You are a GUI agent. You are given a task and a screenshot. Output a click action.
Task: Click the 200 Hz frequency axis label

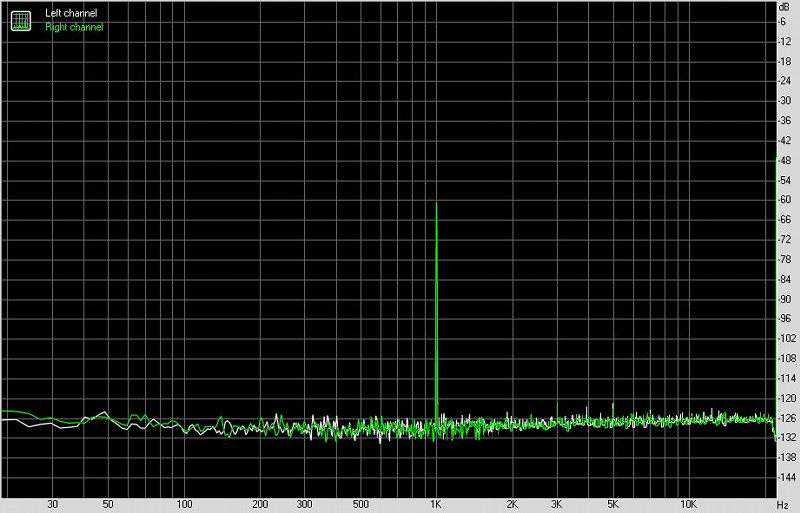tap(260, 504)
